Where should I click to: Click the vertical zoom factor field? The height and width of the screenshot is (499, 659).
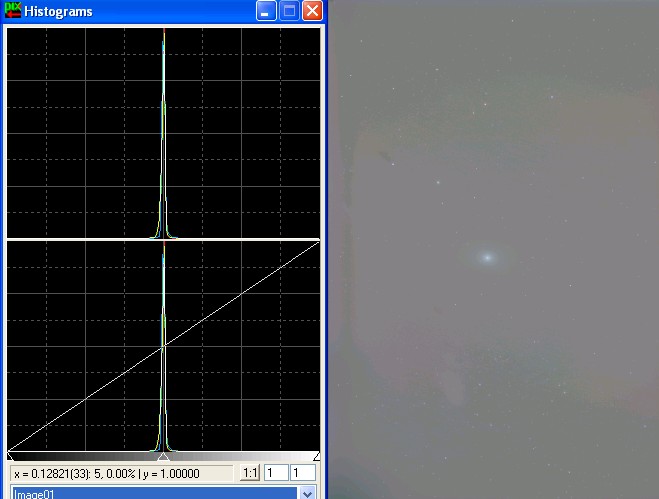pos(303,473)
